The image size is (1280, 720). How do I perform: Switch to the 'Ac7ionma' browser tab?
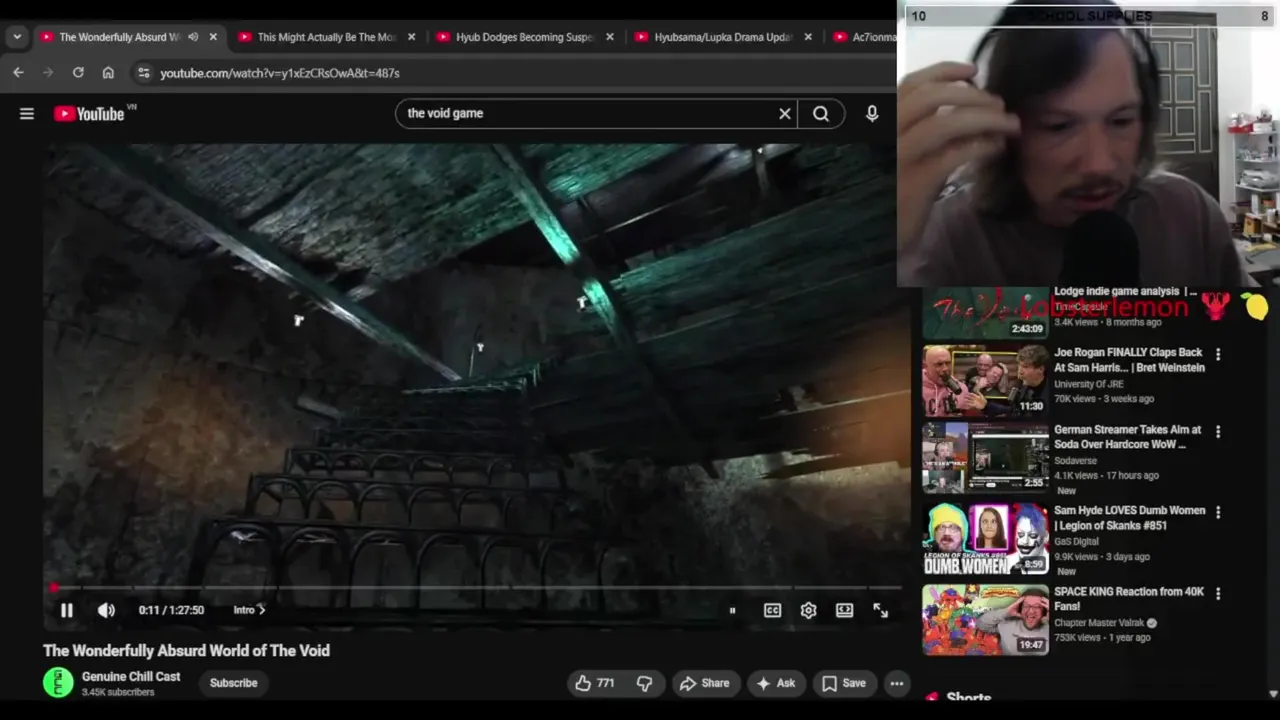click(862, 37)
